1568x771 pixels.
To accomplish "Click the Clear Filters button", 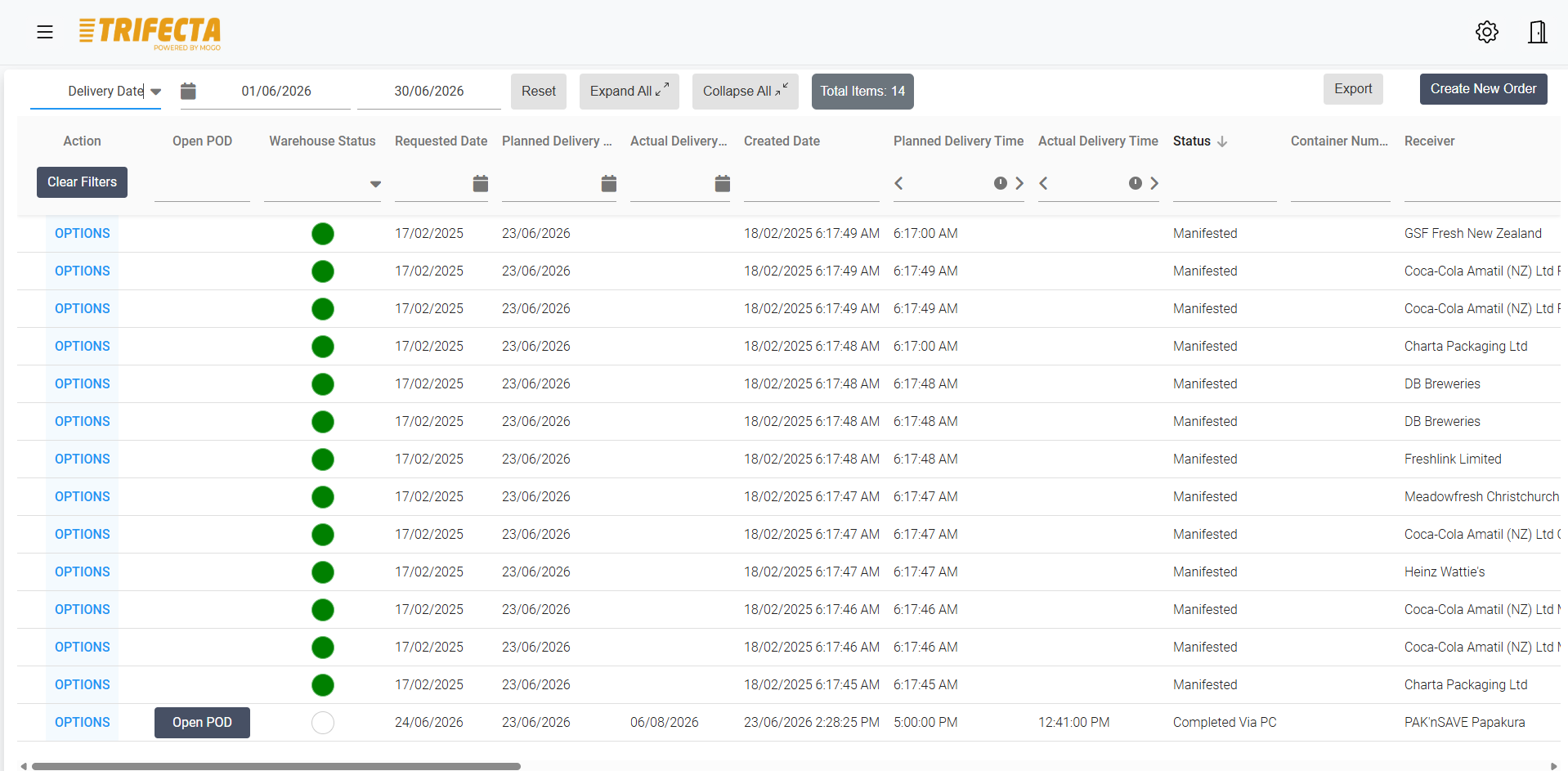I will pos(82,182).
